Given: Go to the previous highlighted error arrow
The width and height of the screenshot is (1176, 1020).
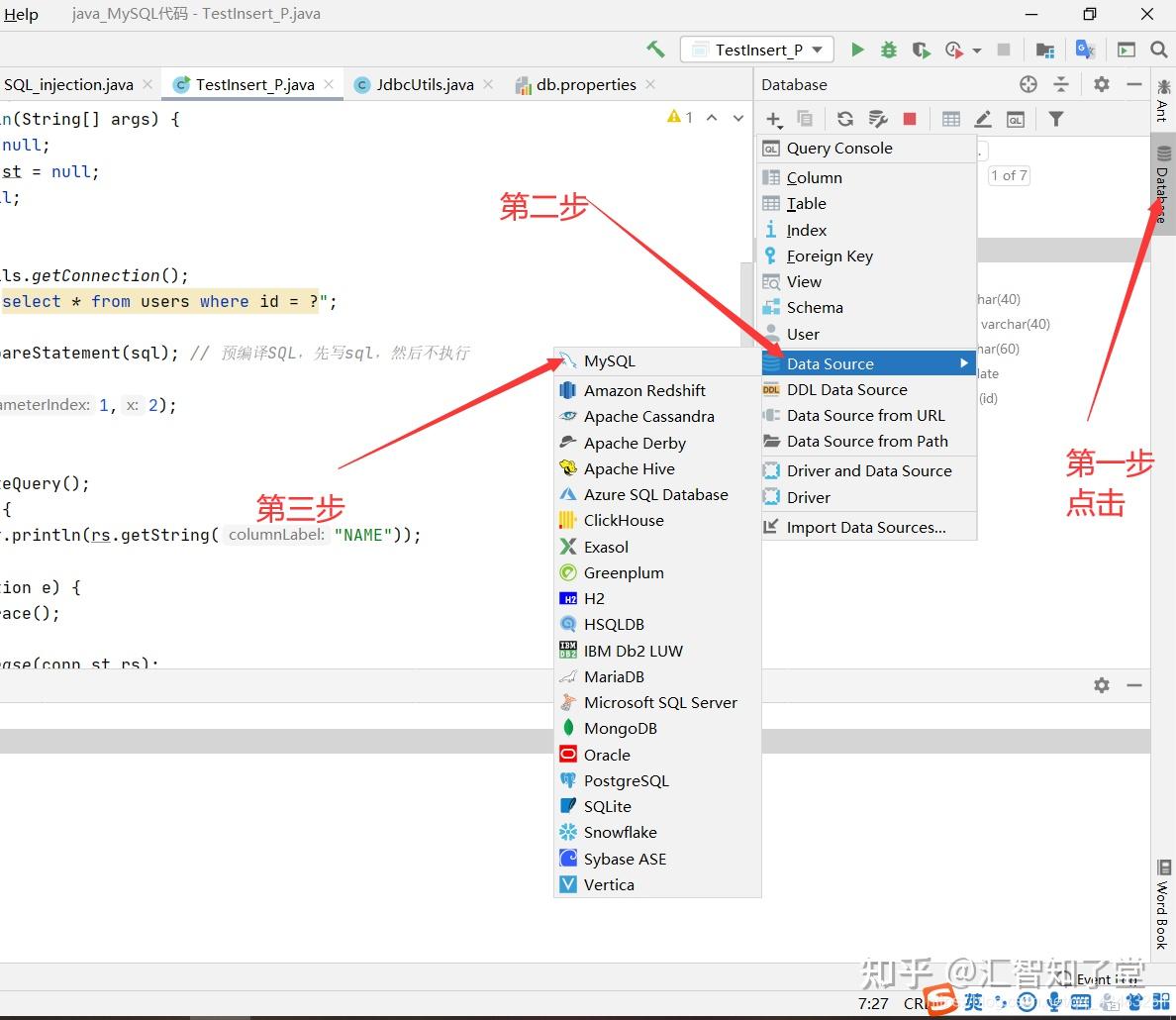Looking at the screenshot, I should click(712, 117).
